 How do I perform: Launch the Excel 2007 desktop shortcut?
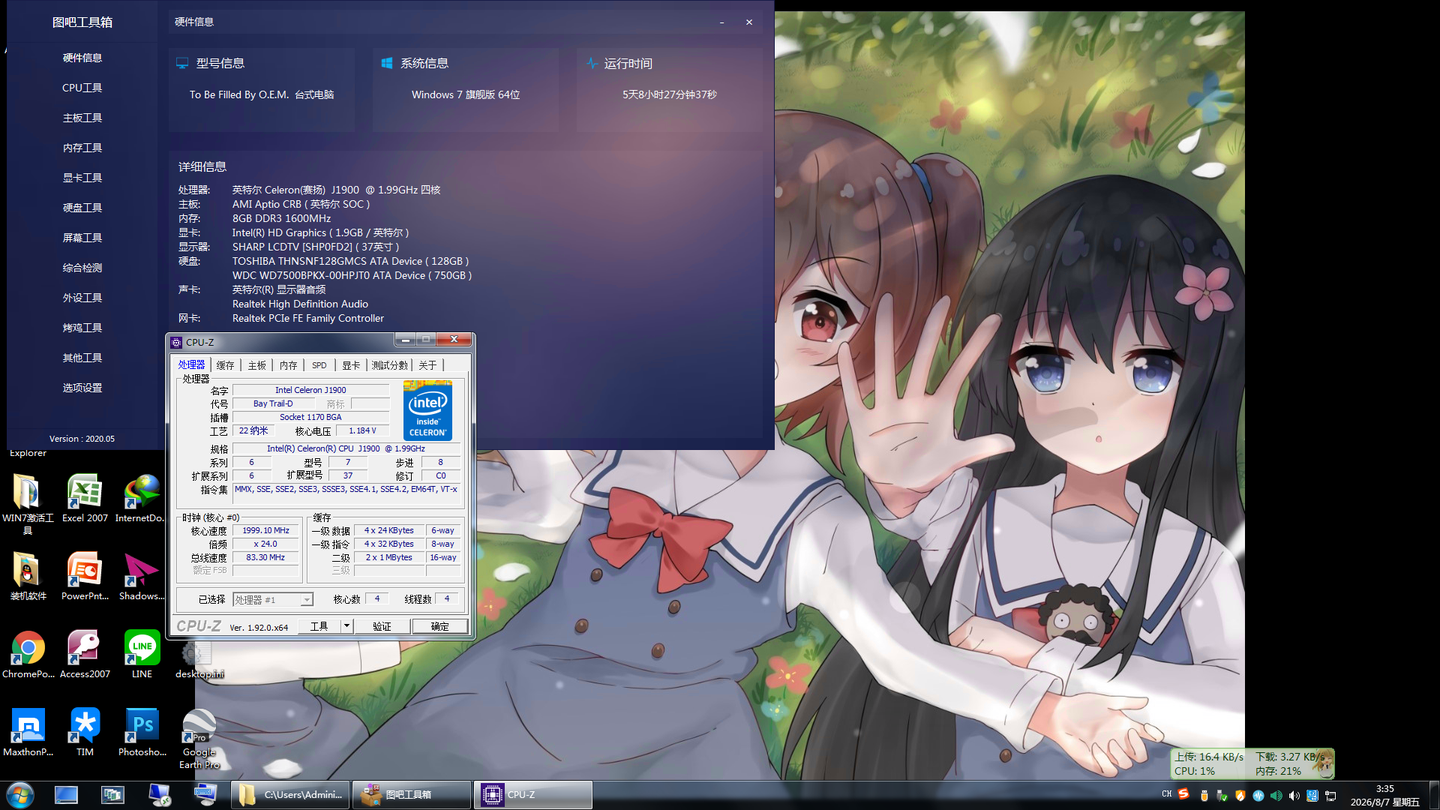click(x=85, y=498)
